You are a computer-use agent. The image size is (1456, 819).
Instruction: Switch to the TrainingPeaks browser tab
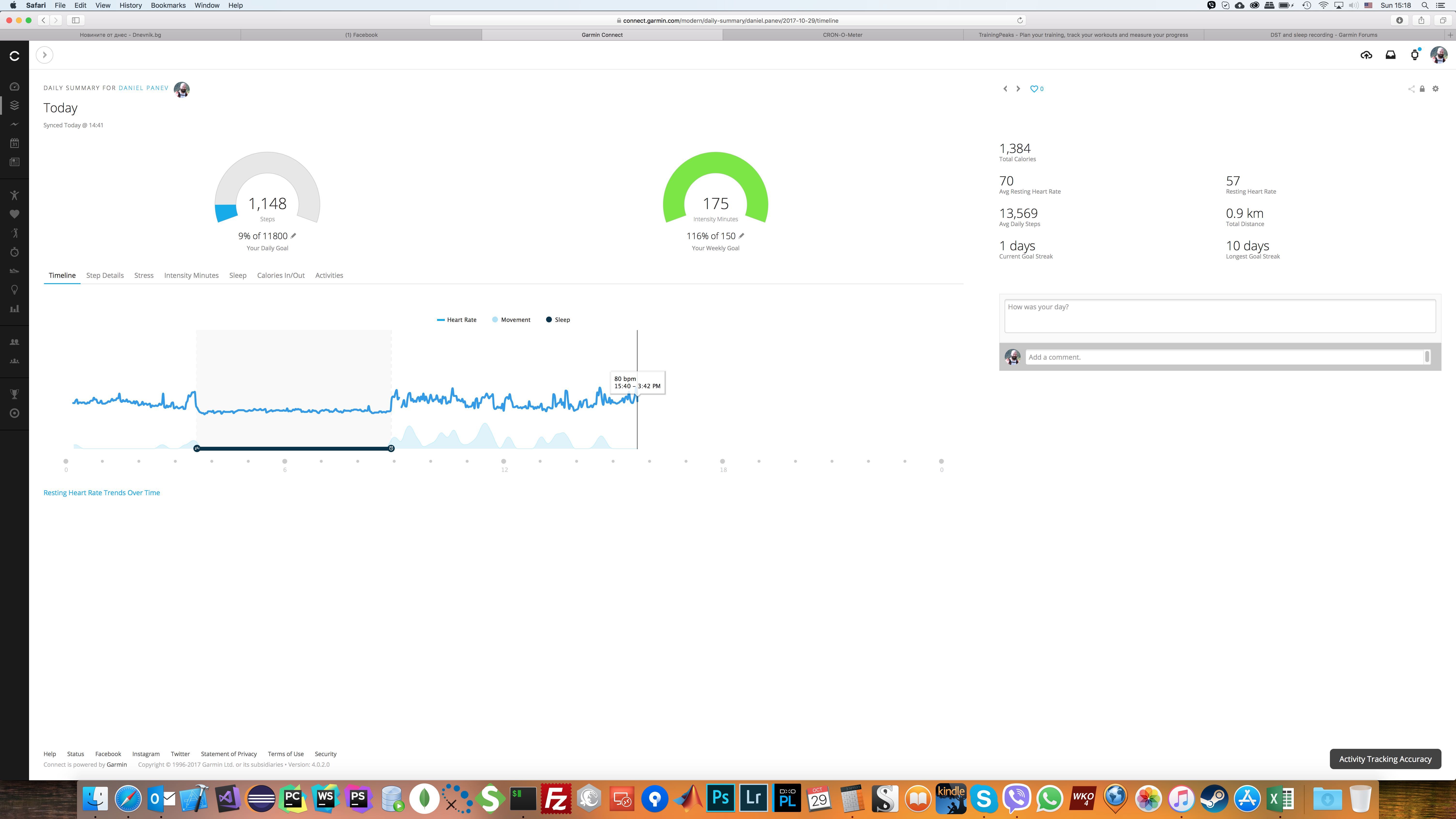pyautogui.click(x=1083, y=35)
